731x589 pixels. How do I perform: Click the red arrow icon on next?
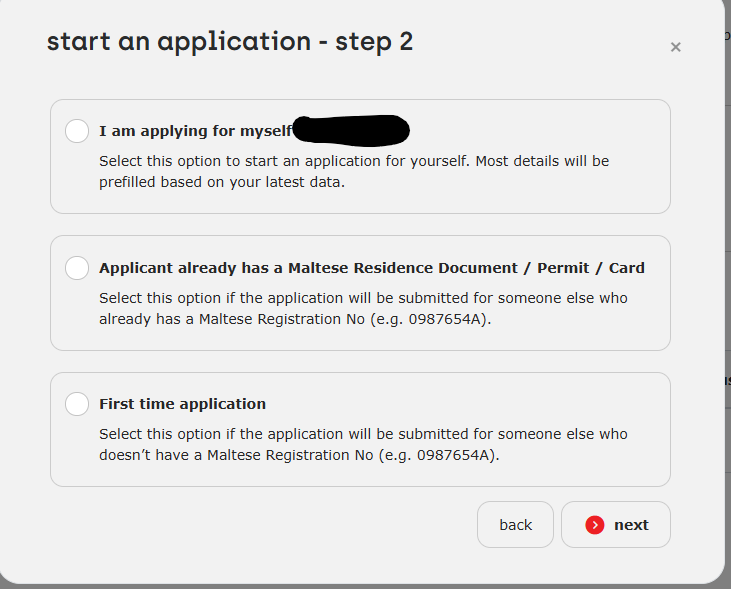pyautogui.click(x=595, y=525)
